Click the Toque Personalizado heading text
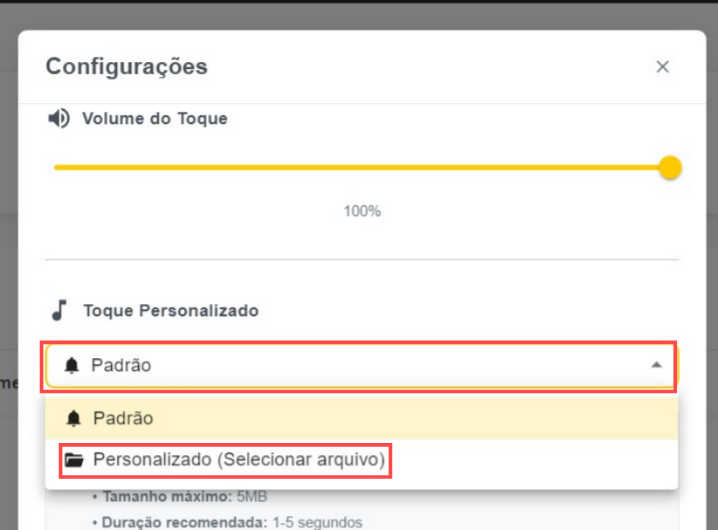The width and height of the screenshot is (718, 530). coord(171,310)
